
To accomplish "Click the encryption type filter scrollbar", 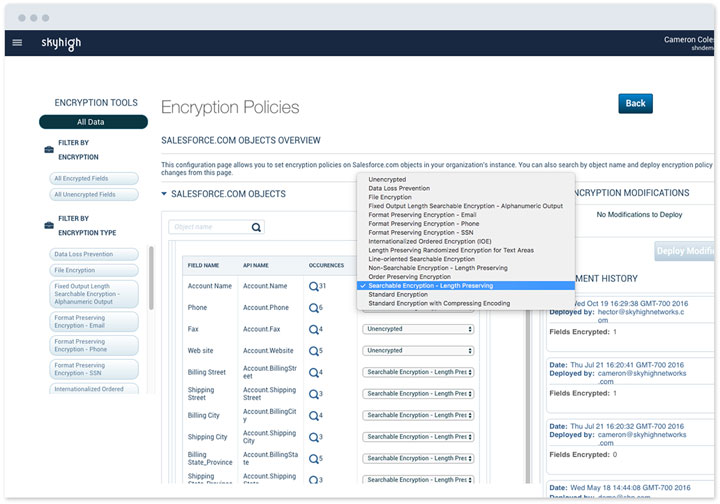I will [151, 278].
